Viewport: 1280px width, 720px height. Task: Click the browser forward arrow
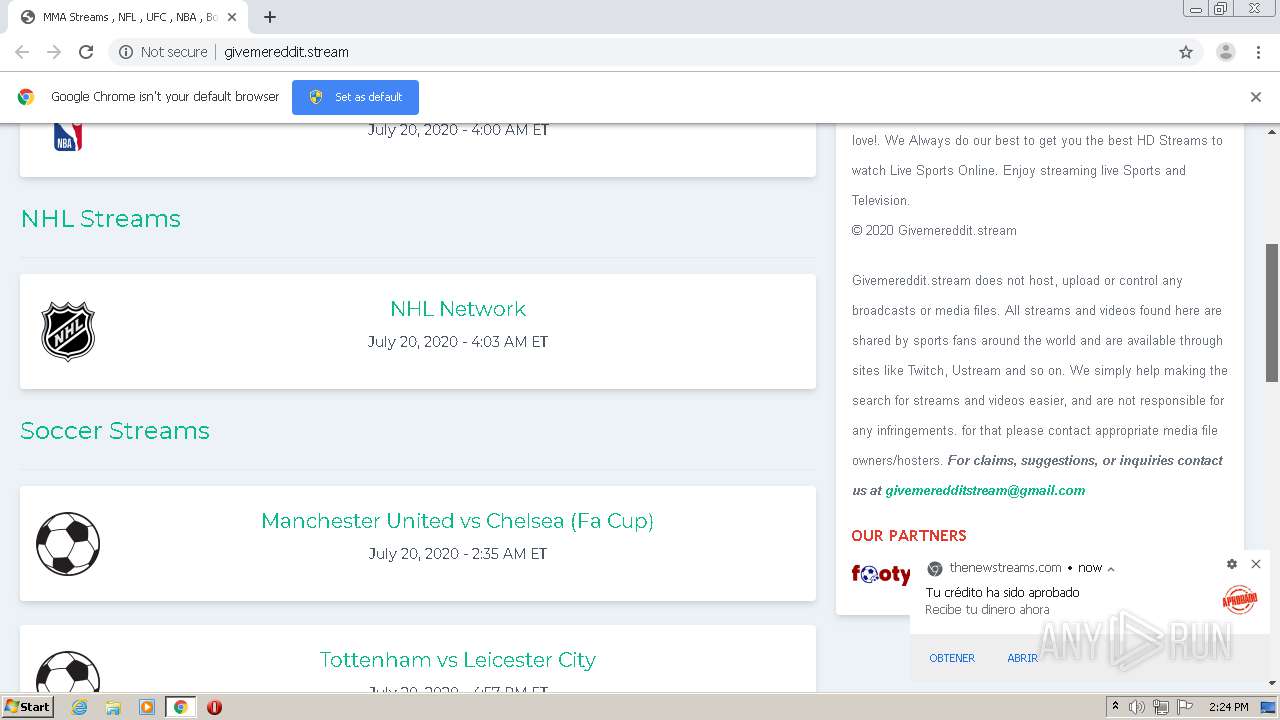54,52
